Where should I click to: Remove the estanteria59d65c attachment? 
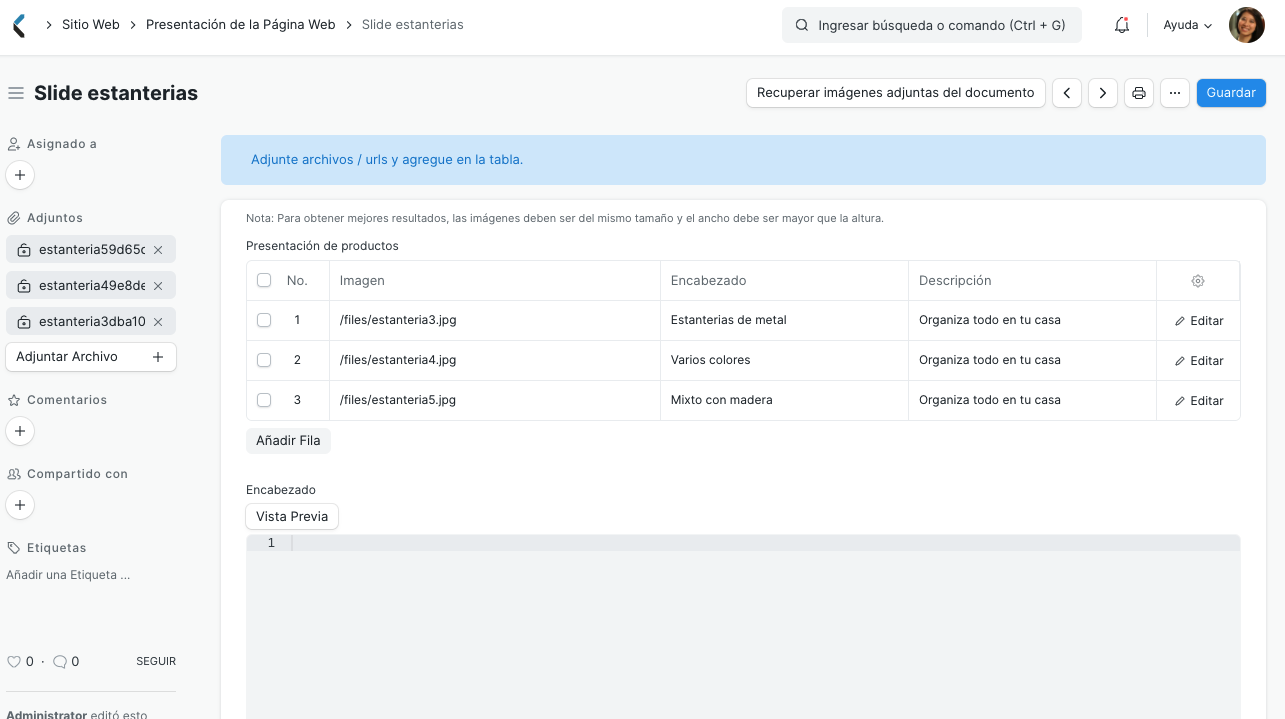[158, 250]
